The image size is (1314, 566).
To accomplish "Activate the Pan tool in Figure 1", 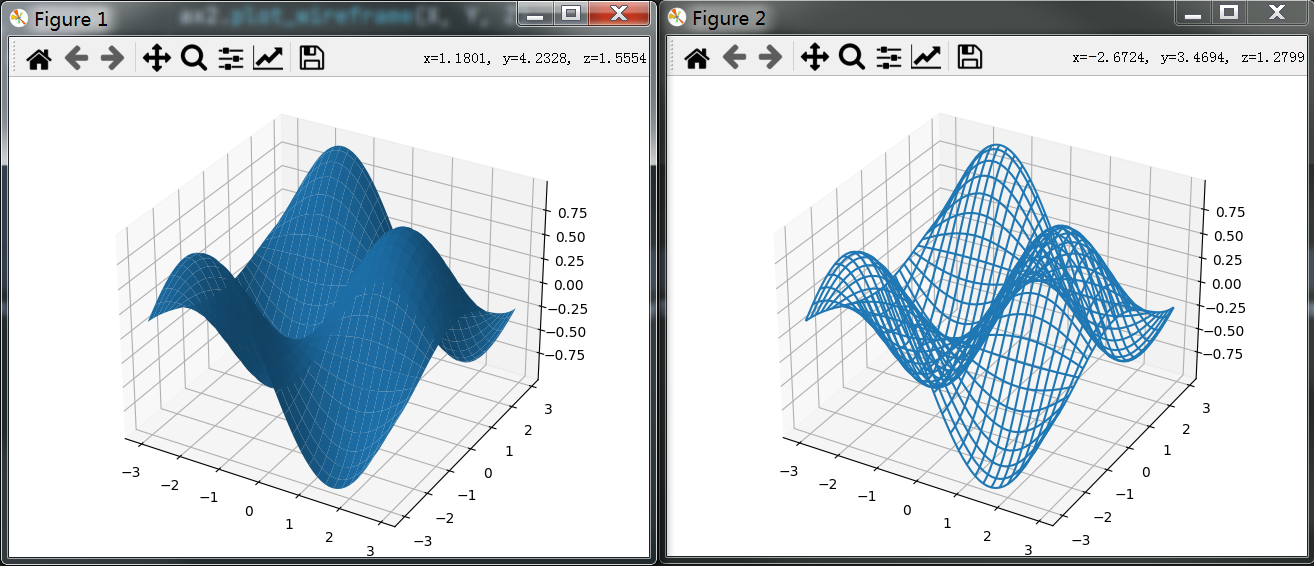I will click(x=157, y=59).
